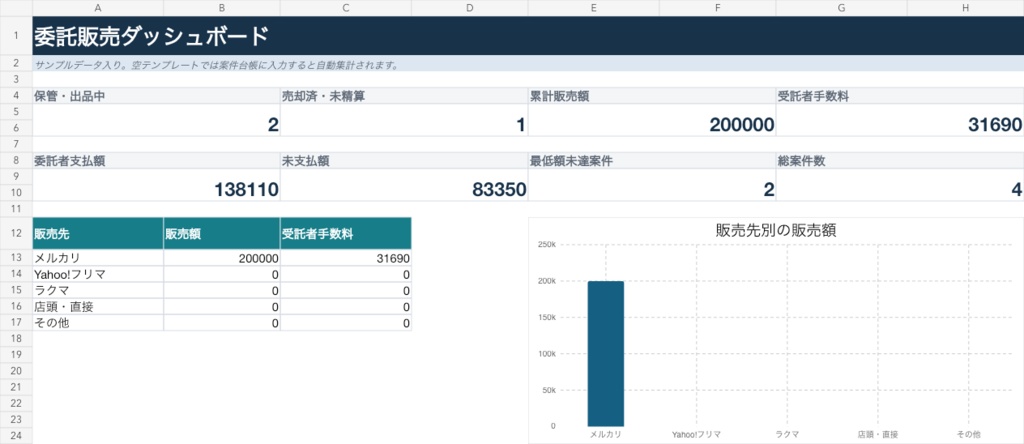Select the 販売先 table header
This screenshot has width=1024, height=444.
tap(98, 233)
